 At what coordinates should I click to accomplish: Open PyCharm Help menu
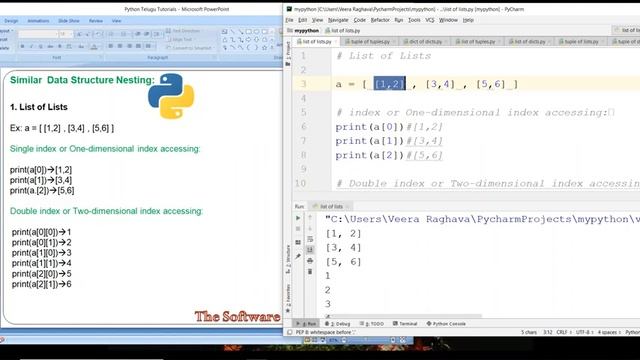[468, 20]
